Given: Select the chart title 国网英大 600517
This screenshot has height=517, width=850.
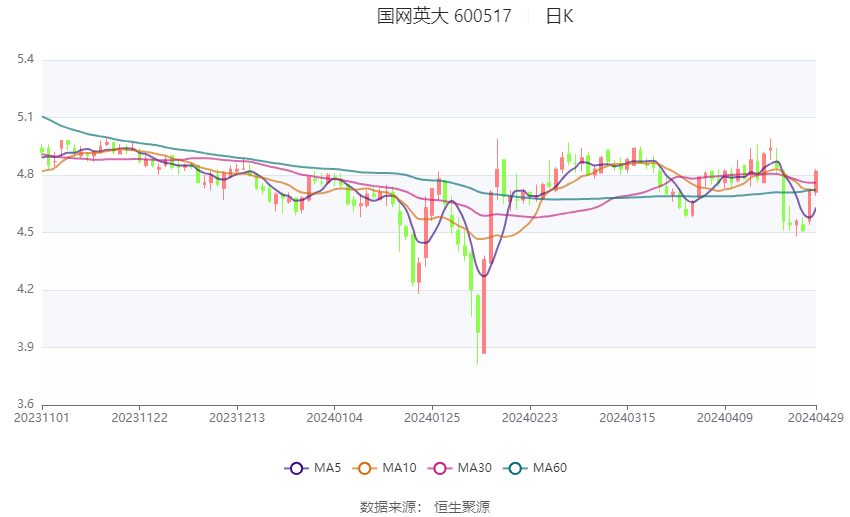Looking at the screenshot, I should coord(444,16).
